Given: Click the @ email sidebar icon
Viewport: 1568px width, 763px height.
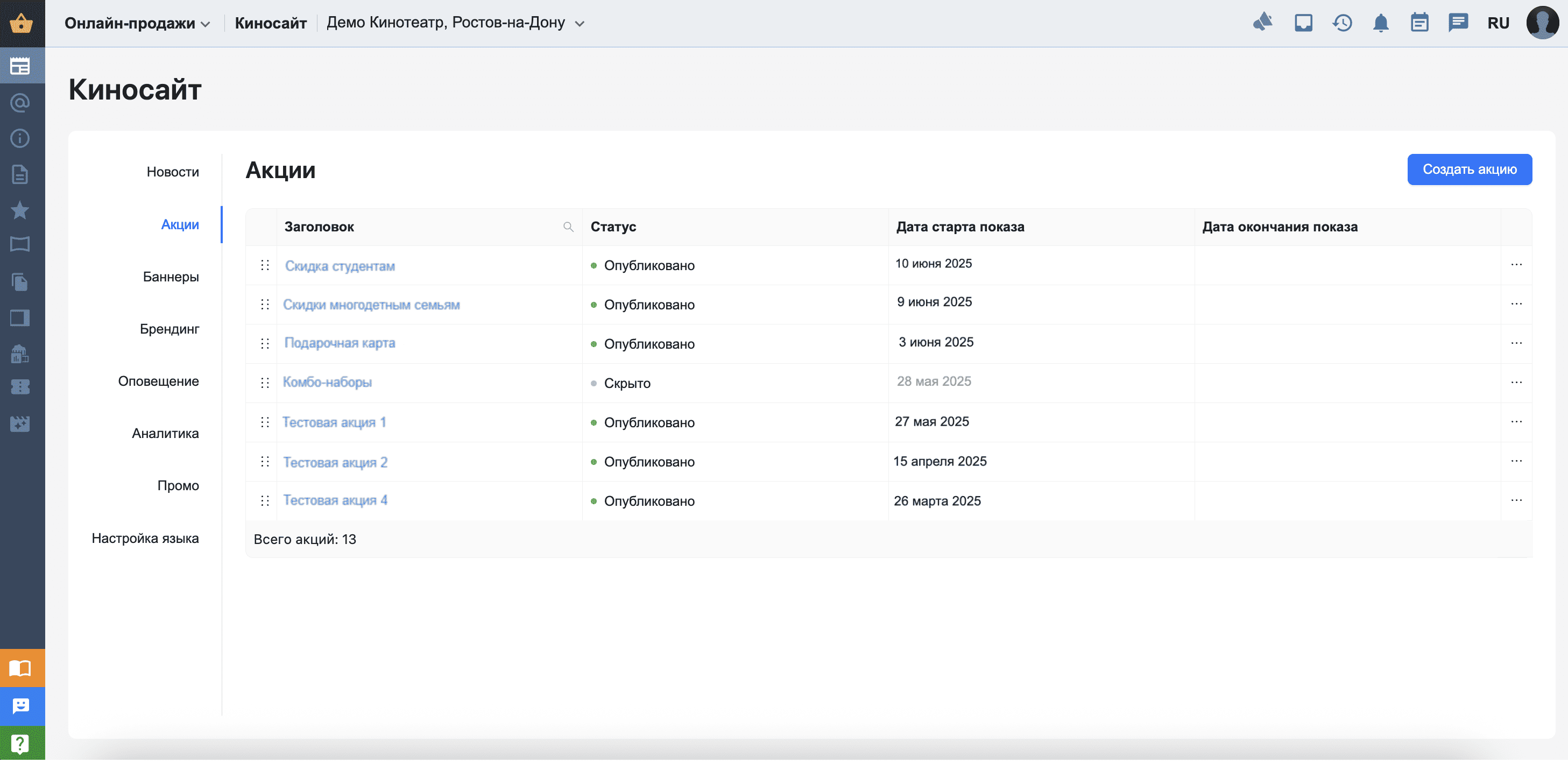Looking at the screenshot, I should point(19,103).
